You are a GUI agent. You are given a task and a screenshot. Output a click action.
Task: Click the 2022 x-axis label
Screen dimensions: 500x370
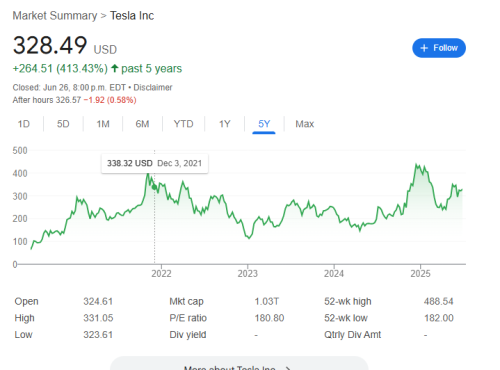point(161,273)
